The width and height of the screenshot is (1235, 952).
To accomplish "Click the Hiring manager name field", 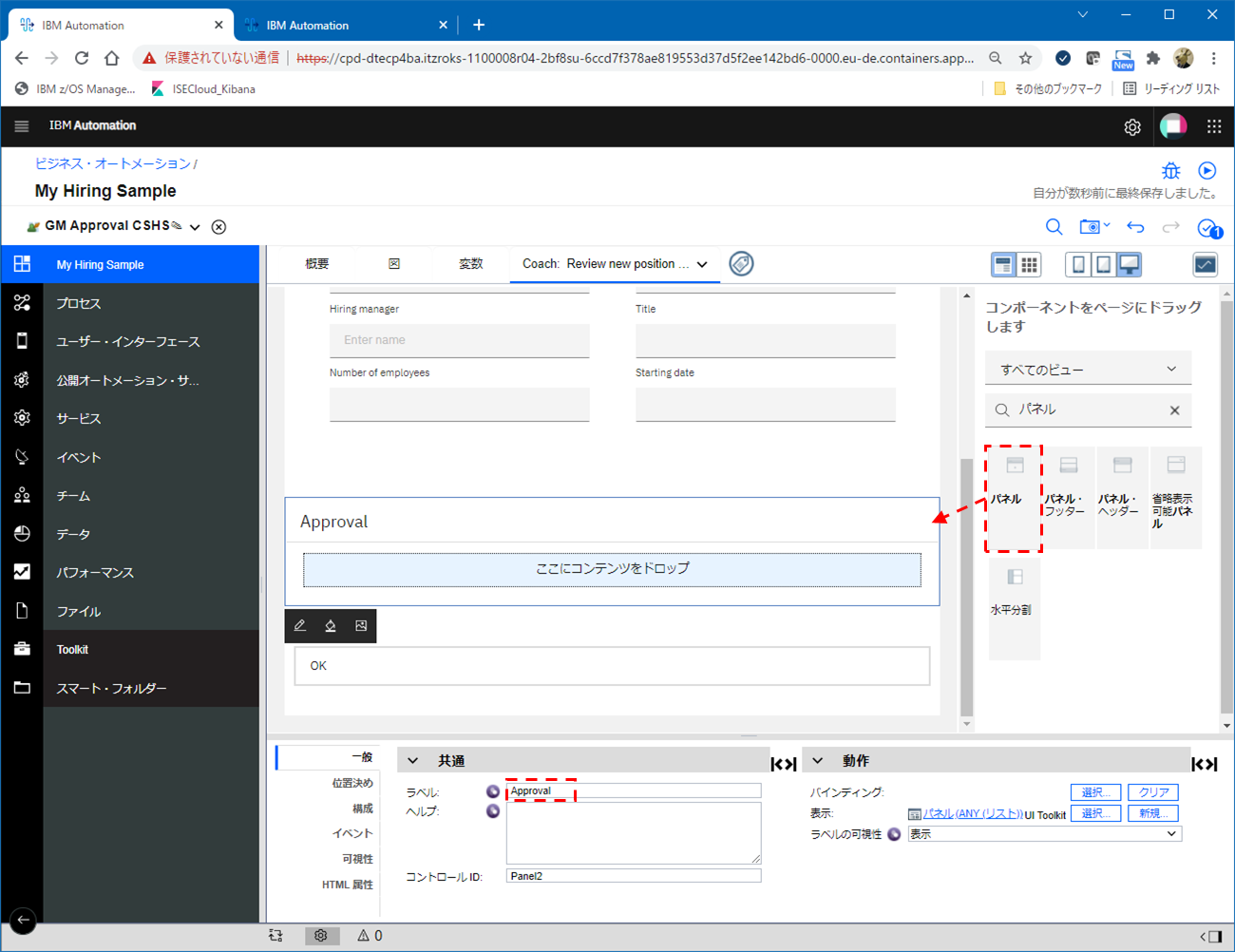I will pyautogui.click(x=460, y=340).
